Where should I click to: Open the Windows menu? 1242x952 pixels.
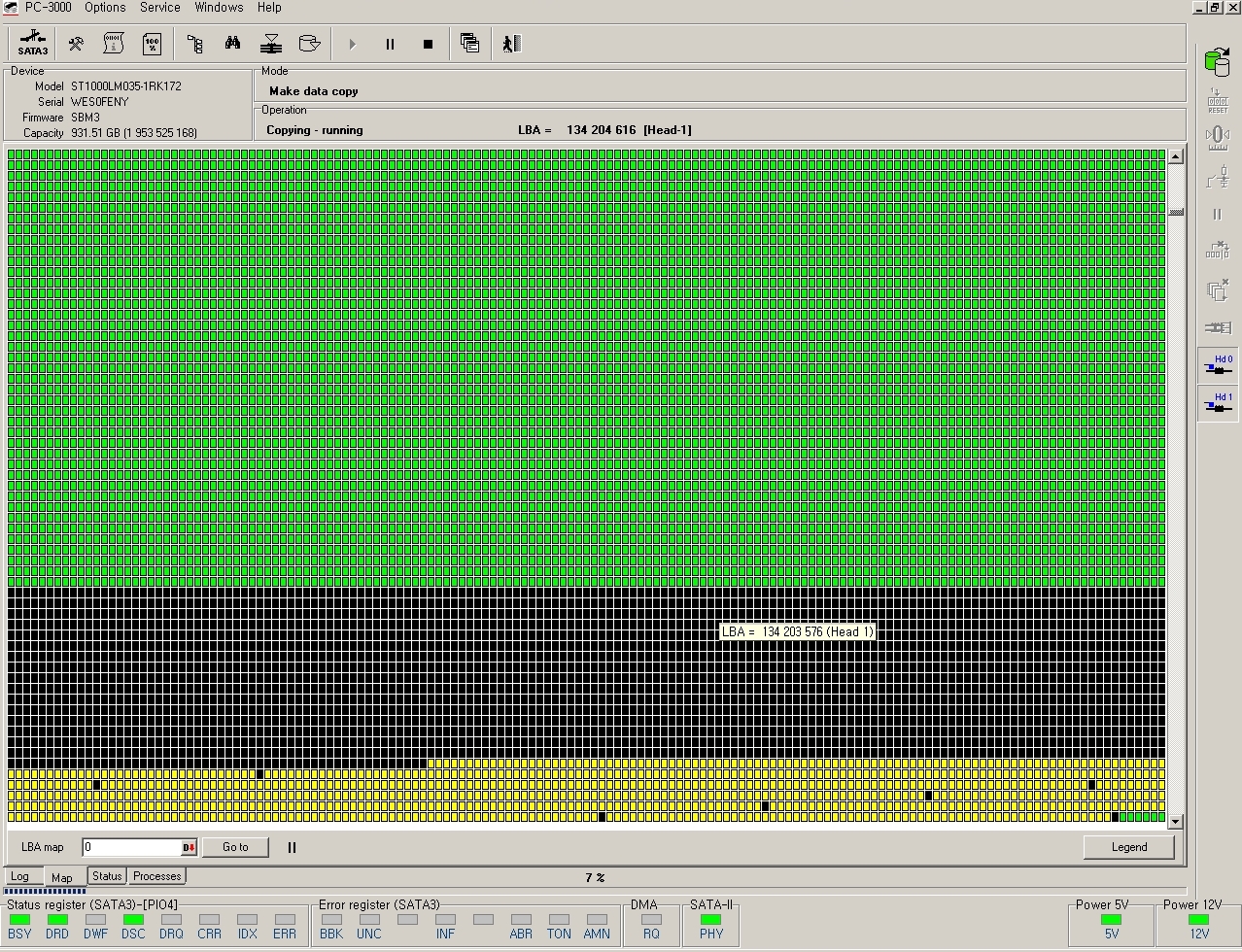[x=219, y=8]
